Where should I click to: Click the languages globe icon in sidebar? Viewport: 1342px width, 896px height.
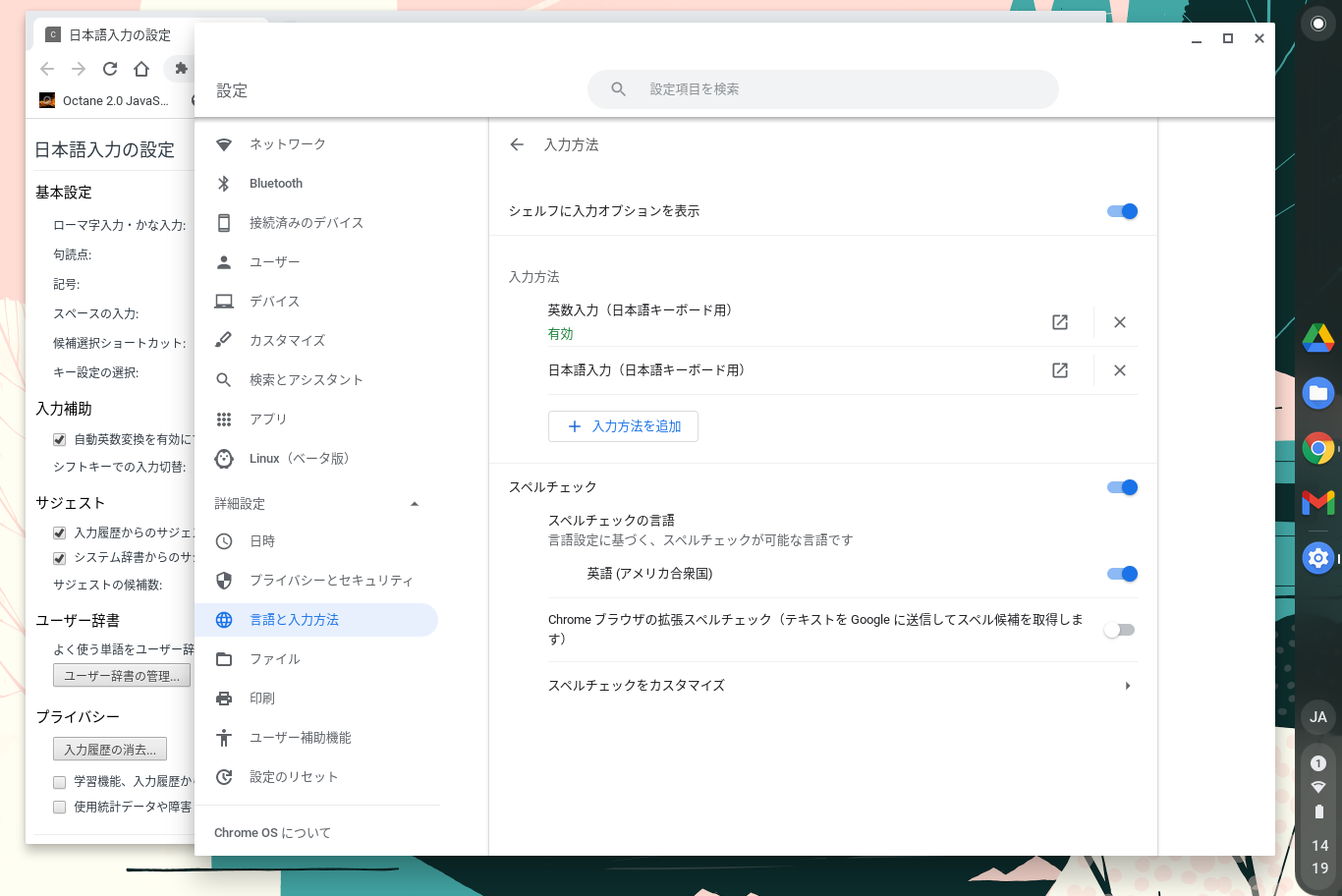224,620
